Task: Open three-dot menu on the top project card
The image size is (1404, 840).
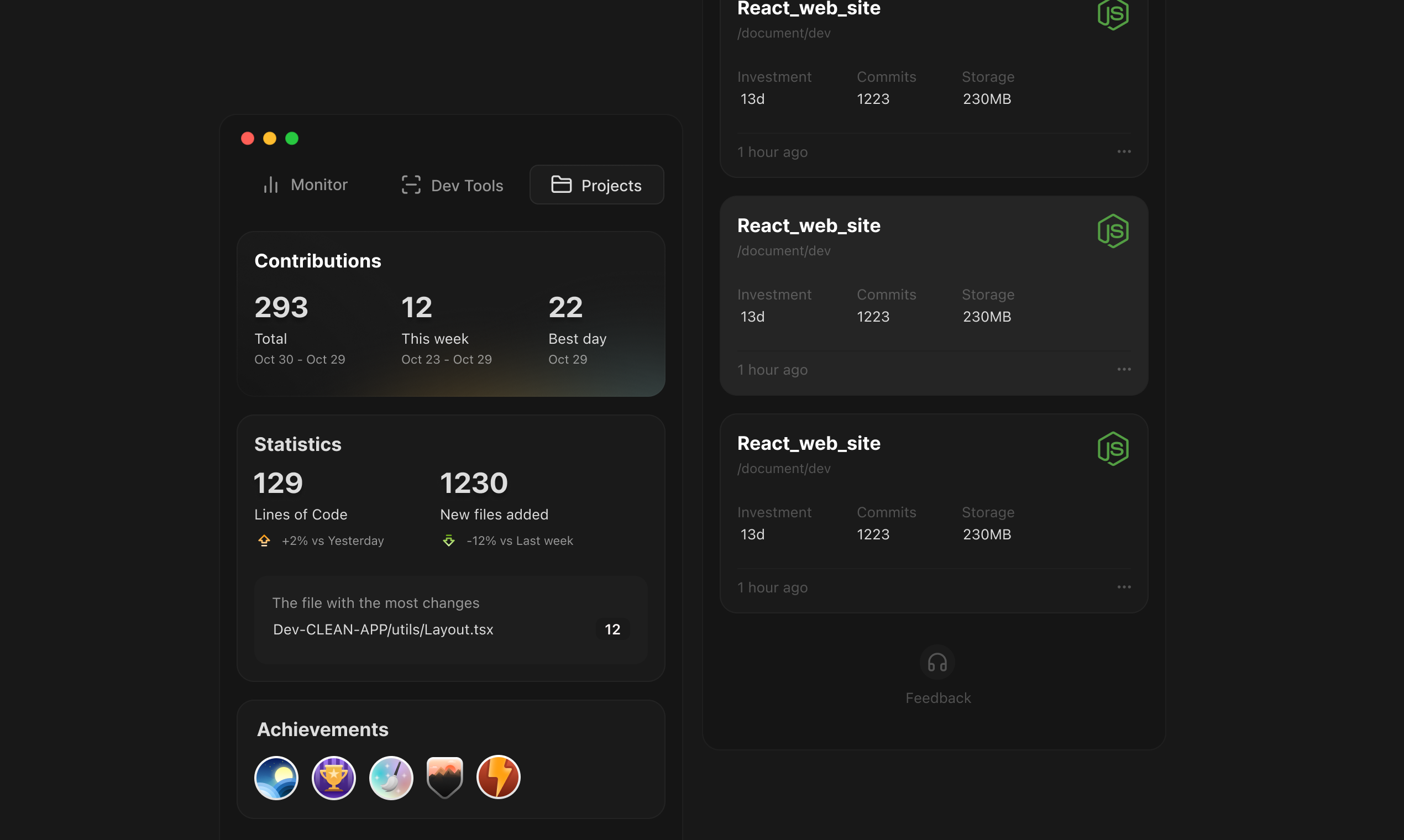Action: (x=1124, y=152)
